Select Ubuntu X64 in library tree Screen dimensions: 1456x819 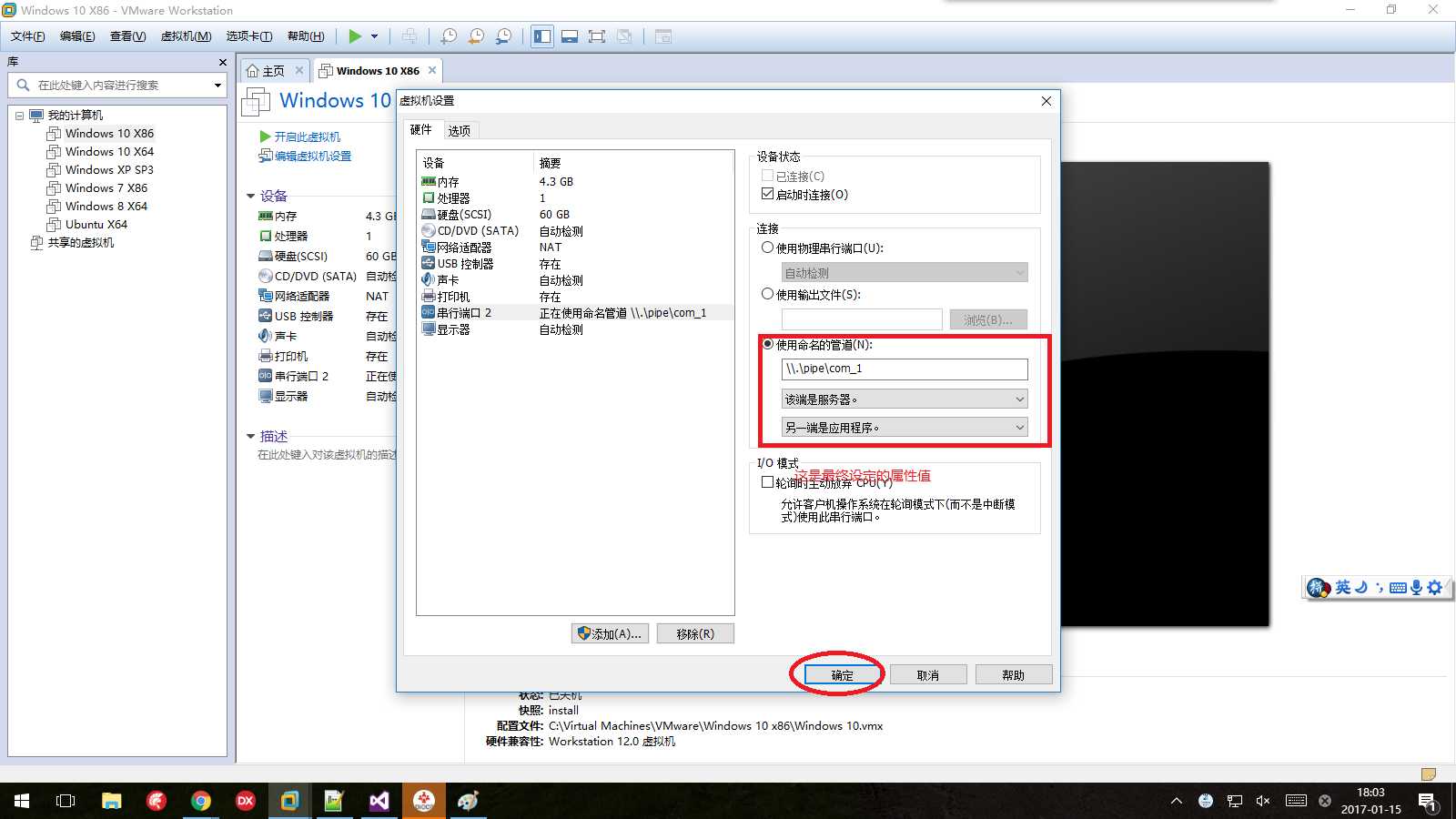(96, 224)
